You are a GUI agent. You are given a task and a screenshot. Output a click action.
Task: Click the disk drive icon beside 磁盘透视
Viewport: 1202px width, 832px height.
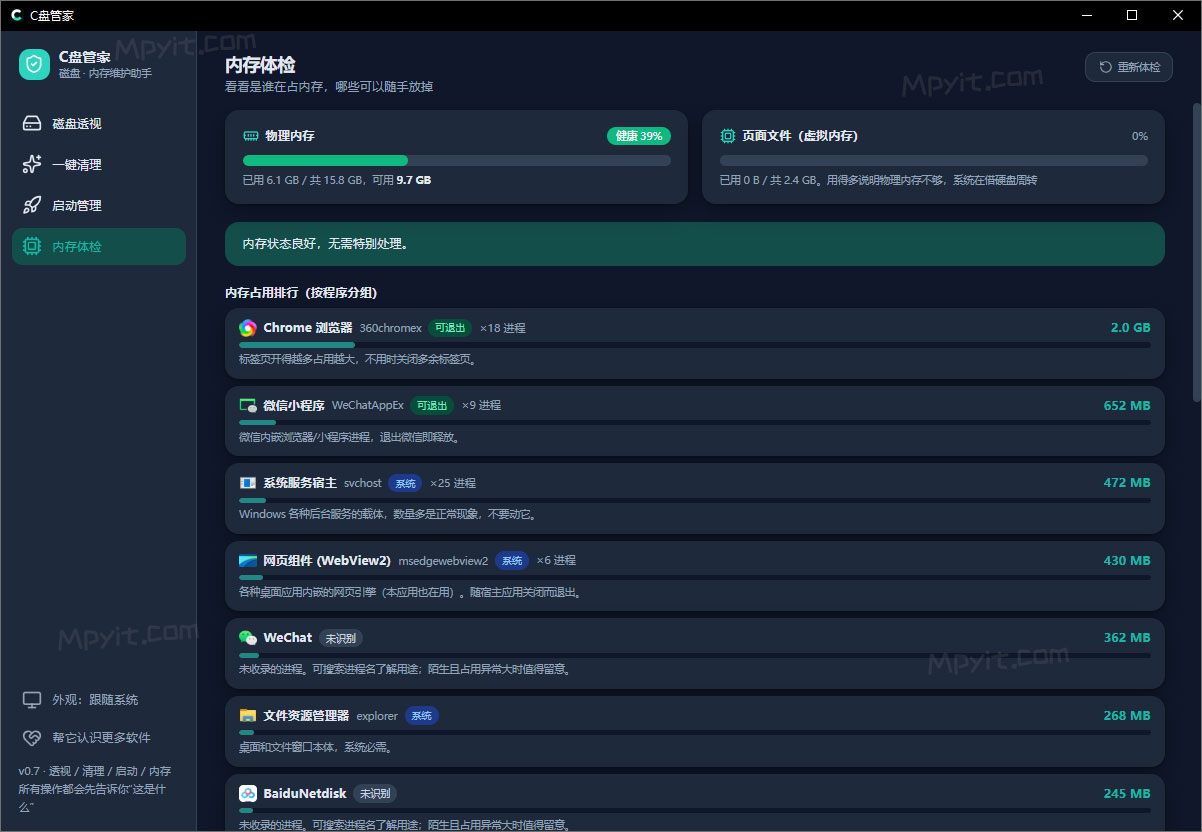(x=32, y=123)
